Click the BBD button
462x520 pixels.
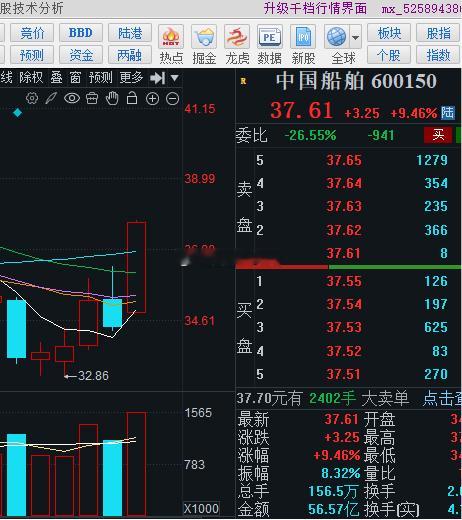click(x=81, y=33)
